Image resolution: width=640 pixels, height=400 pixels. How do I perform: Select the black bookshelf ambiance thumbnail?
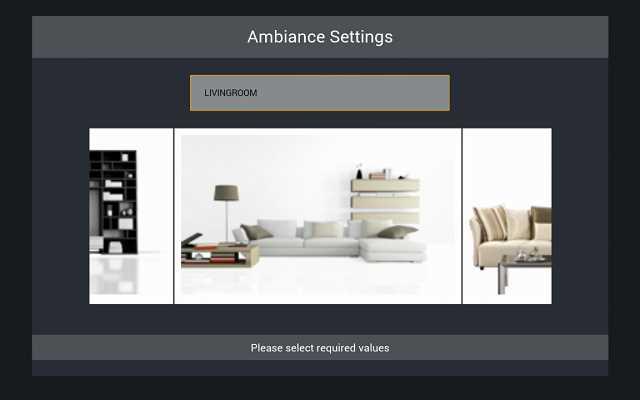[131, 216]
